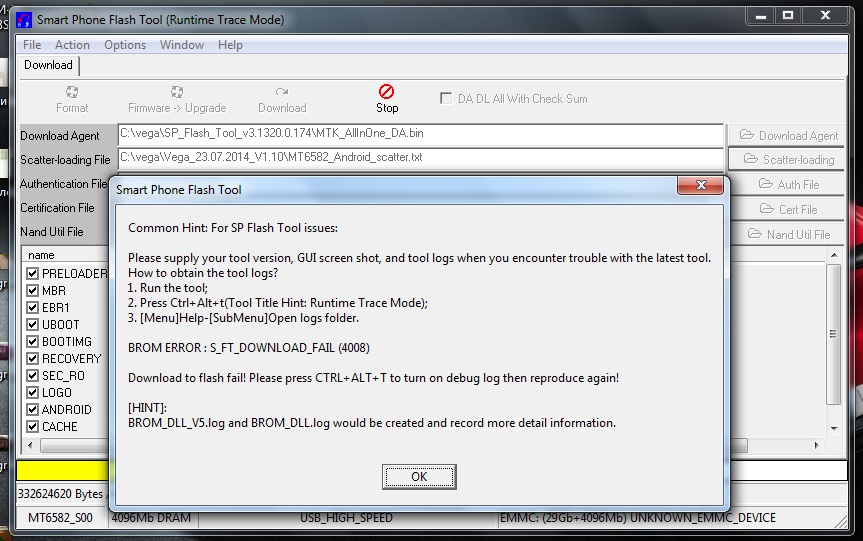Screen dimensions: 863x541
Task: Select the Download tab
Action: click(x=48, y=65)
